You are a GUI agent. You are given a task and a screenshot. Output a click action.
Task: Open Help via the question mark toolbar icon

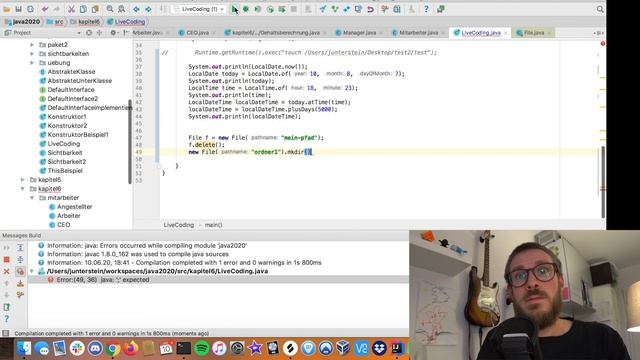click(x=426, y=9)
